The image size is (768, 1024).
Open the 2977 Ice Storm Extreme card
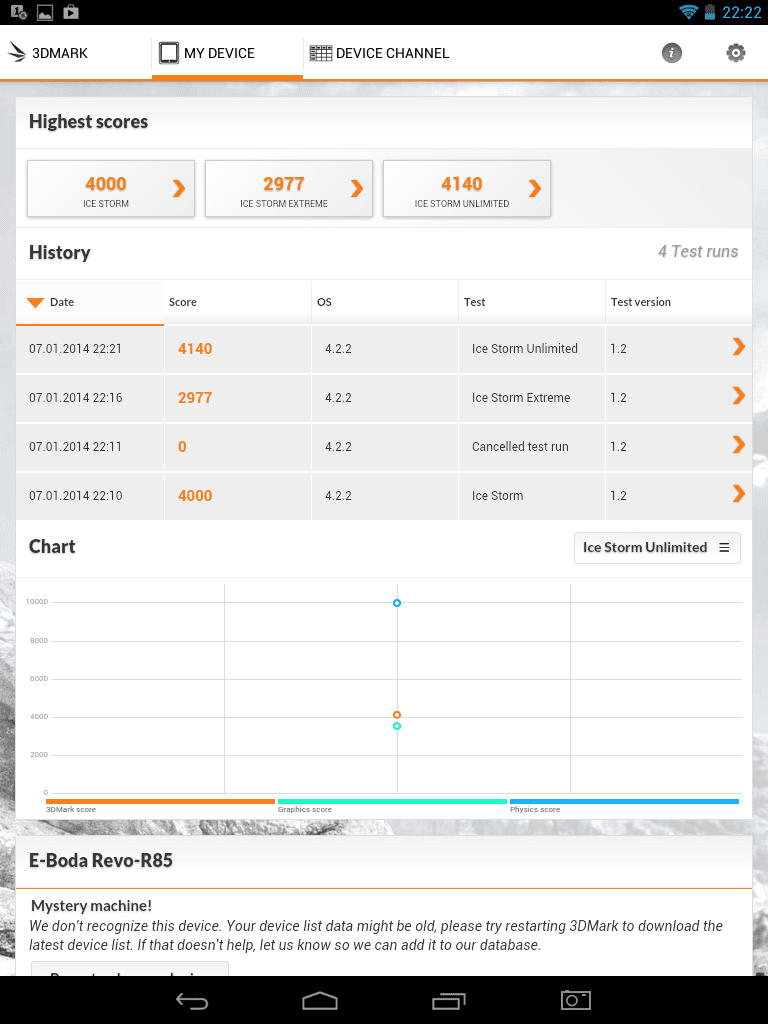(x=289, y=189)
